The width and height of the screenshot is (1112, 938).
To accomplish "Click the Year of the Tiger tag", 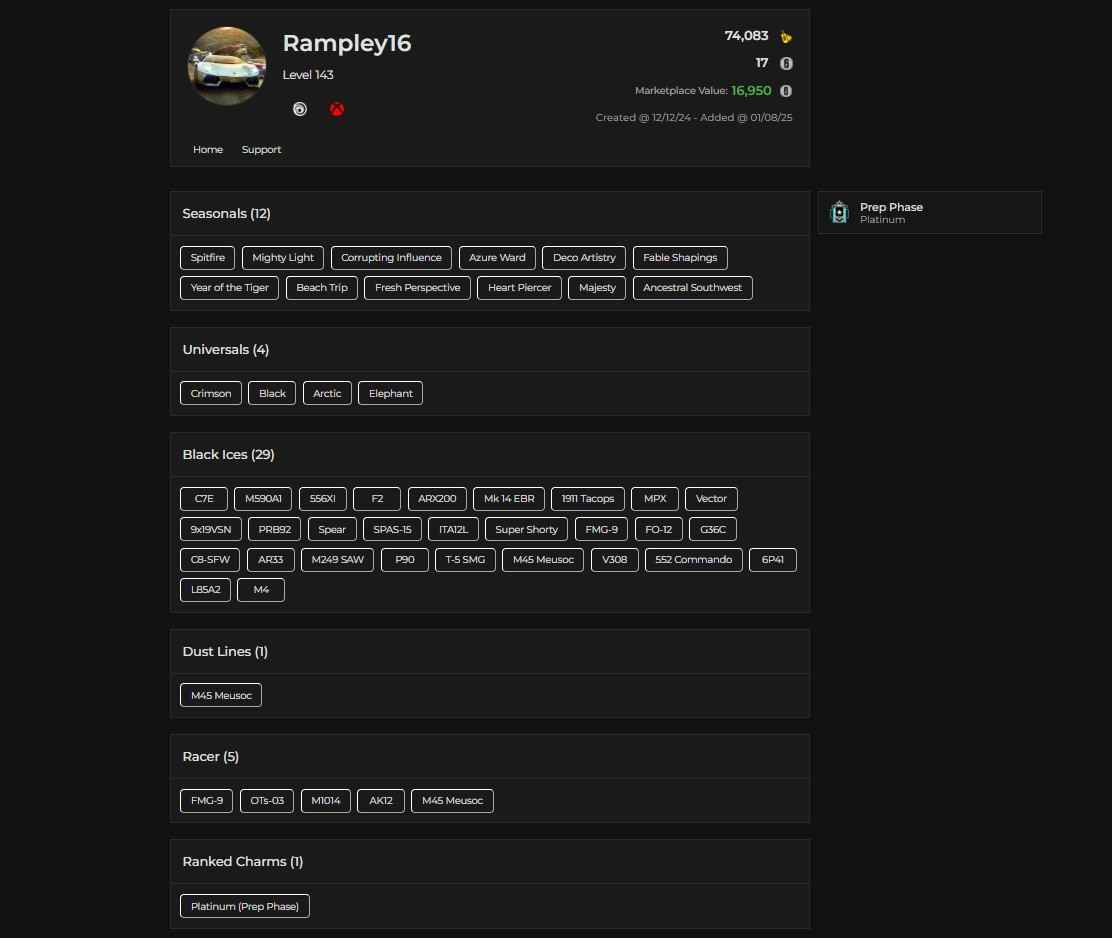I will coord(228,287).
